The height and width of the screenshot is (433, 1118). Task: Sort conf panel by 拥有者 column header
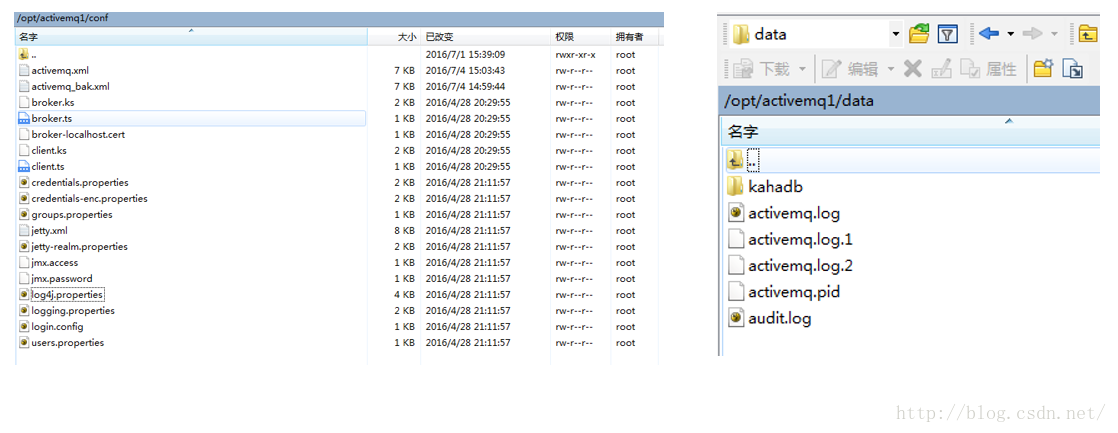637,36
